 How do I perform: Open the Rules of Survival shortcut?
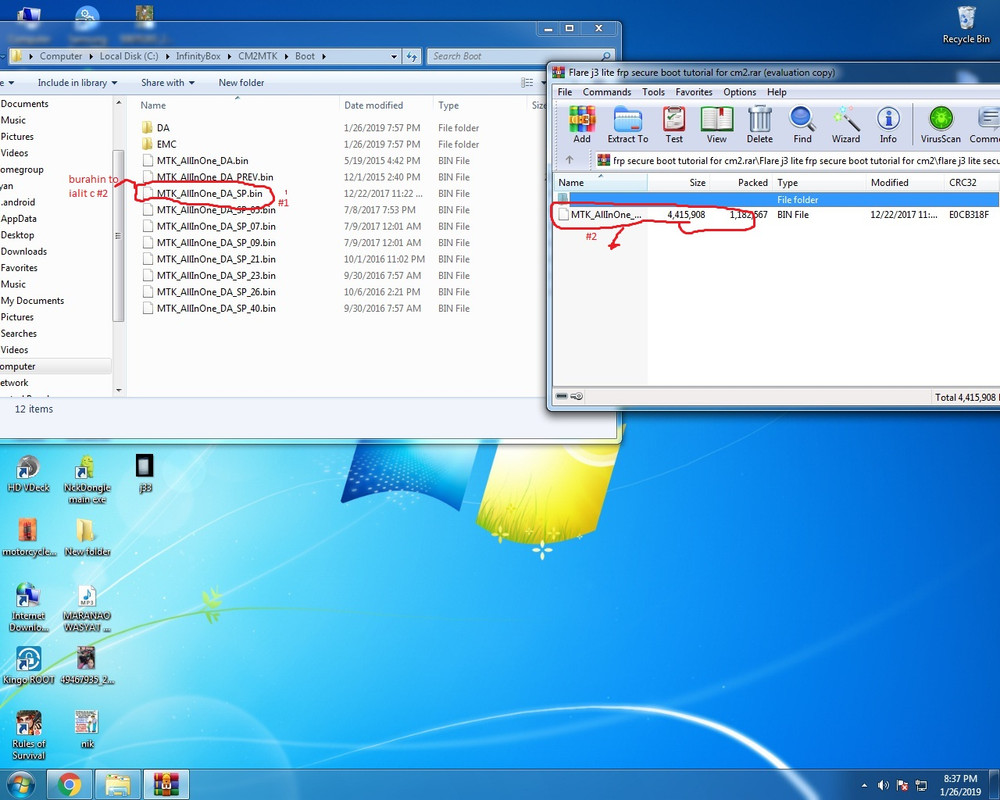pyautogui.click(x=28, y=735)
